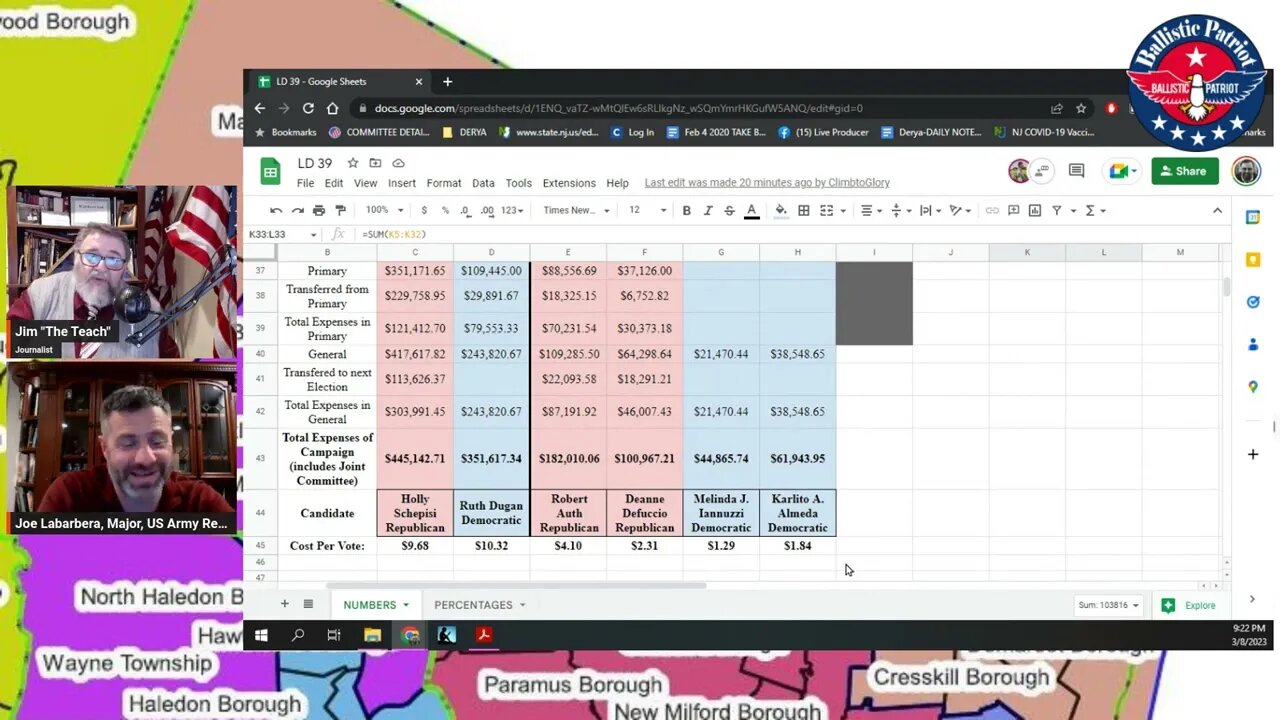The height and width of the screenshot is (720, 1280).
Task: Open a new browser tab
Action: coord(447,81)
